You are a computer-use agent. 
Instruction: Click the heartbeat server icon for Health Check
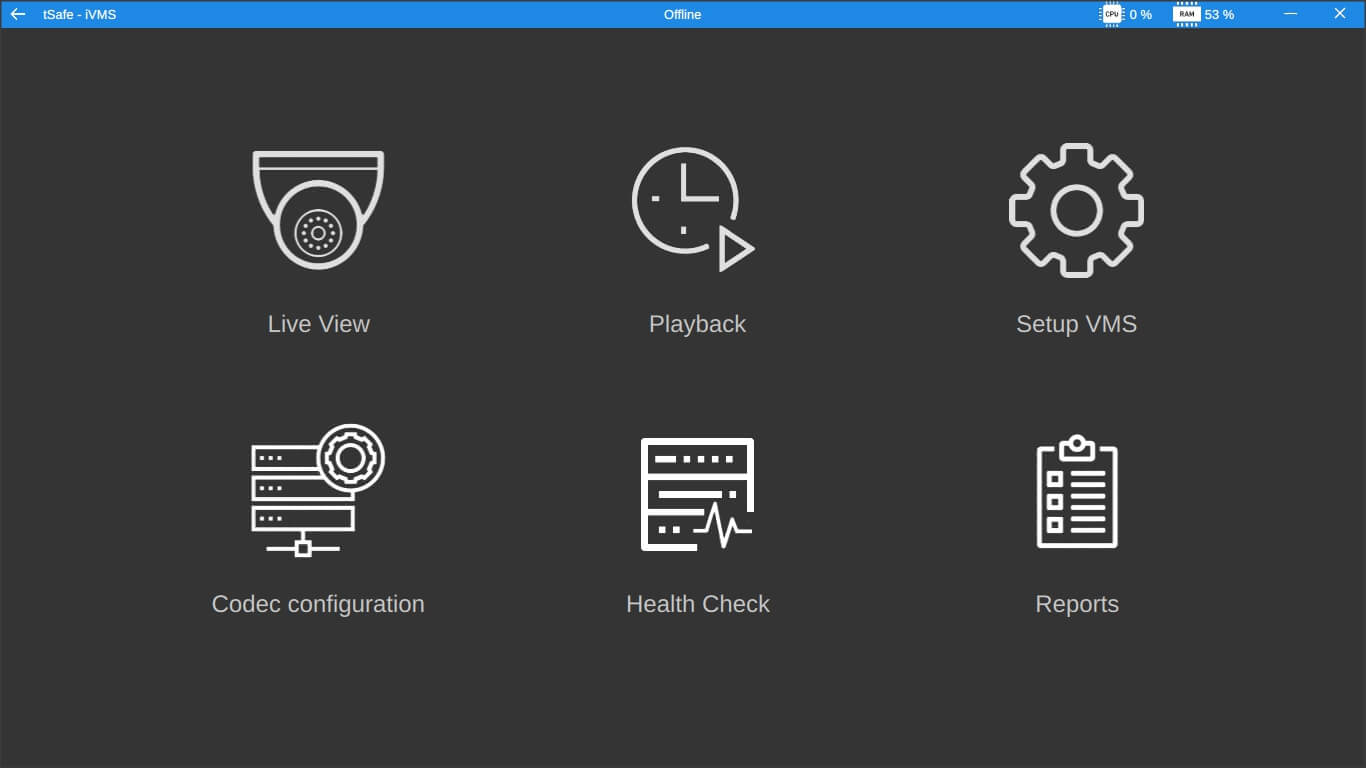pyautogui.click(x=697, y=492)
